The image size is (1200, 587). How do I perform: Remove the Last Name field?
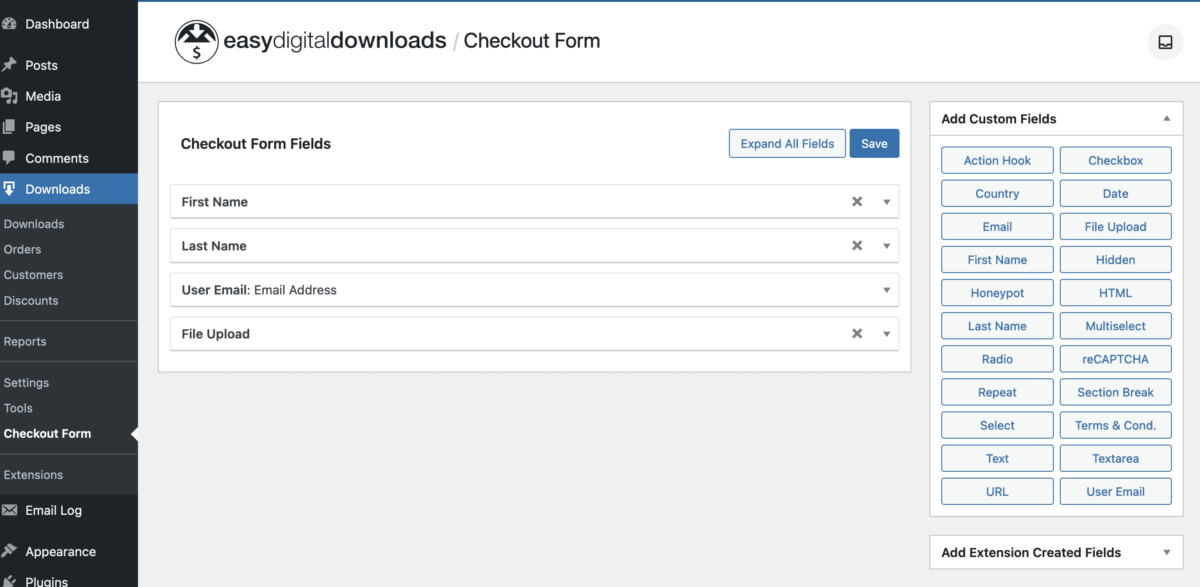pyautogui.click(x=857, y=246)
